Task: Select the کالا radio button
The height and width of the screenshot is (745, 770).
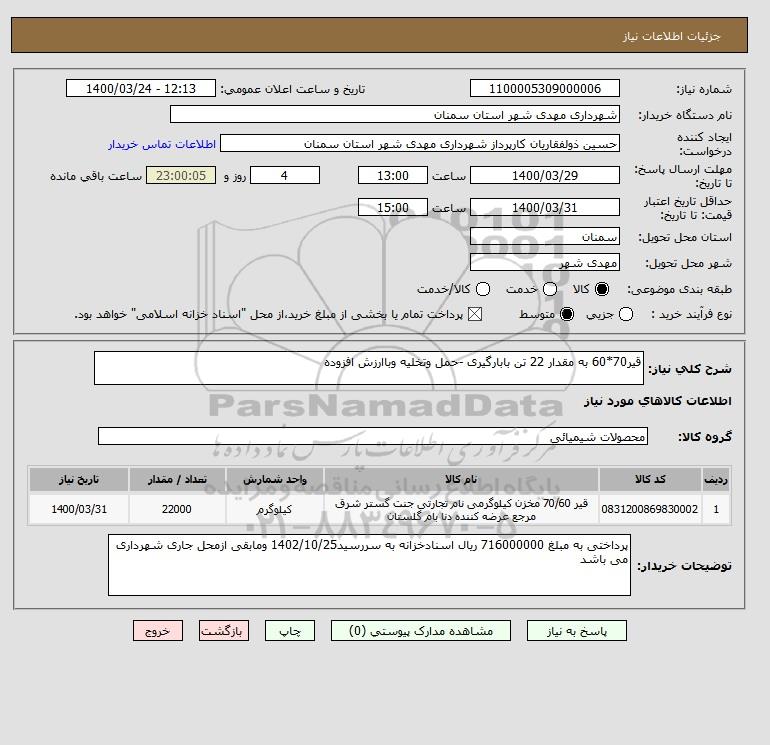Action: (x=602, y=289)
